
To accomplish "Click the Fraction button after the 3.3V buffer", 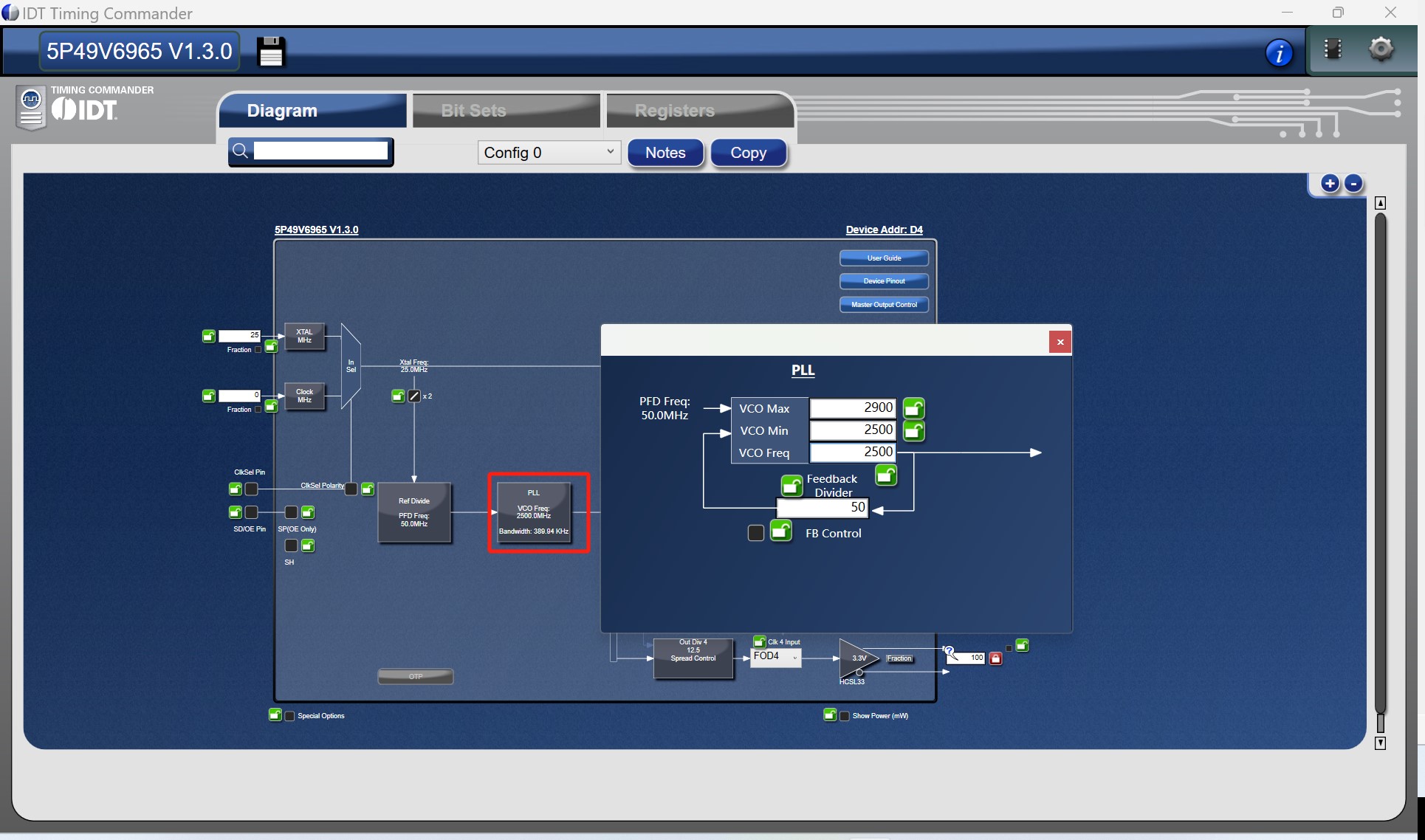I will pyautogui.click(x=899, y=658).
